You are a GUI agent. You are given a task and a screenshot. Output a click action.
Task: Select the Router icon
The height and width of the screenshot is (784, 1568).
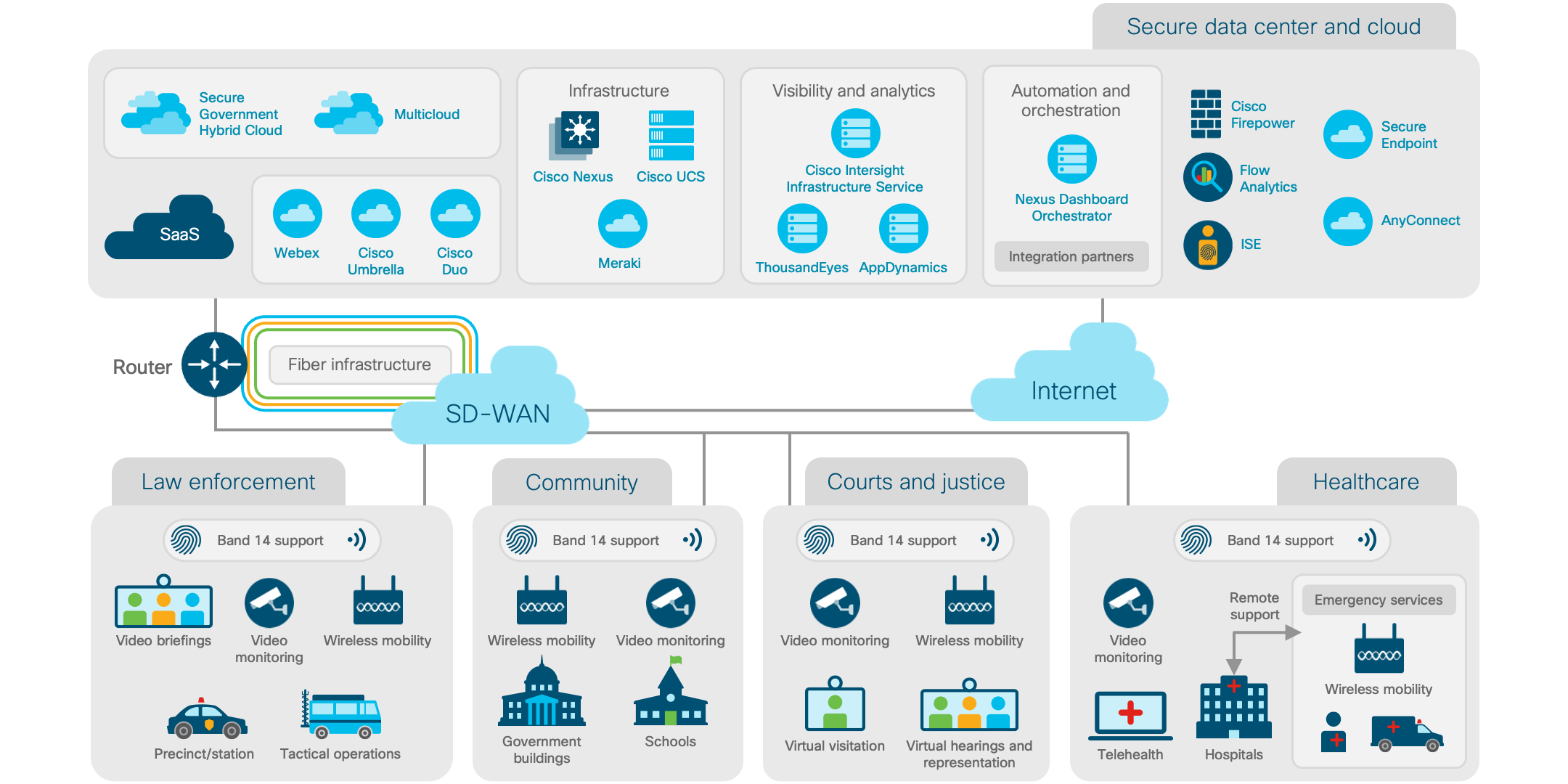click(x=214, y=364)
